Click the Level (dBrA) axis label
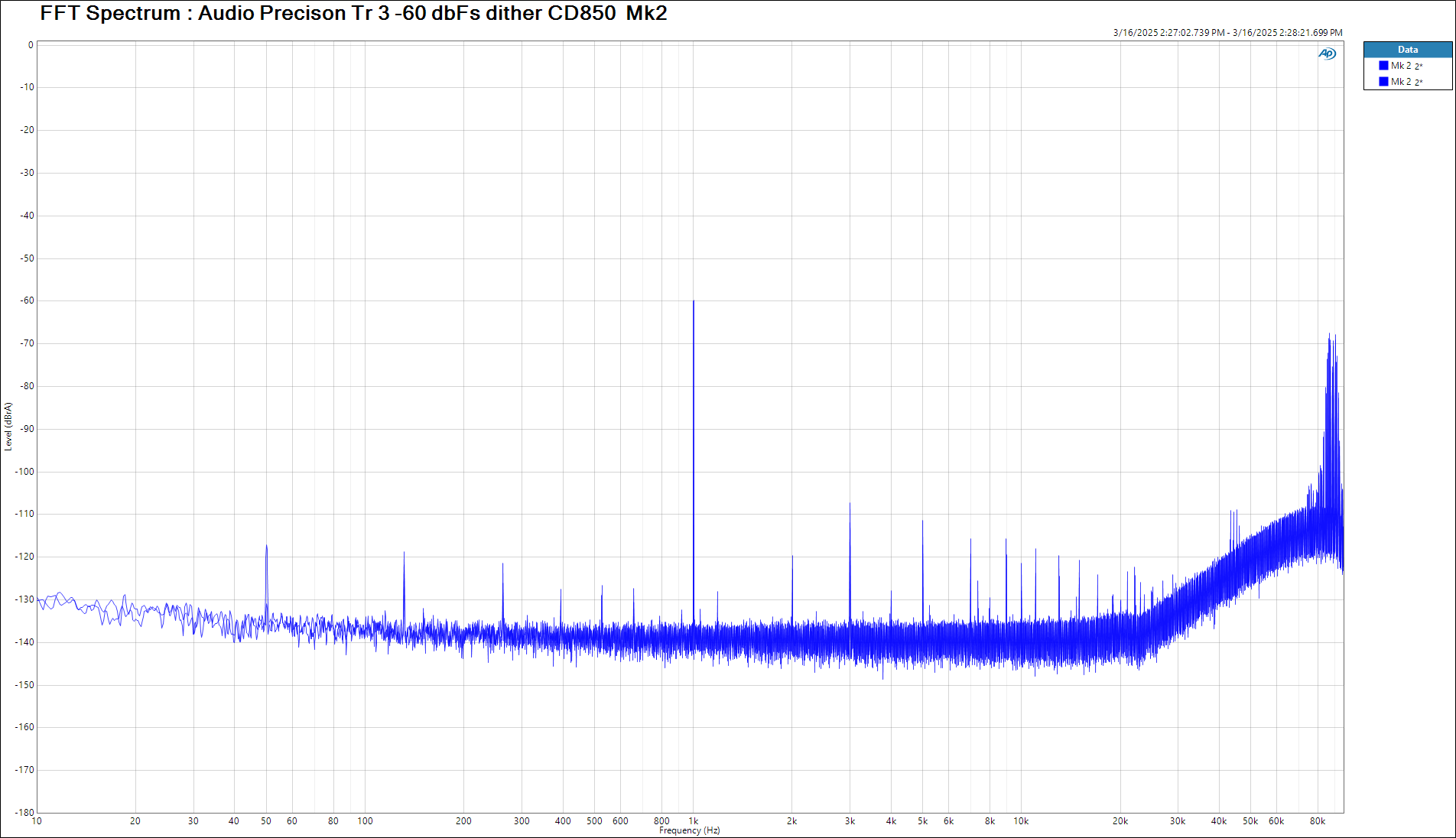Image resolution: width=1456 pixels, height=838 pixels. click(x=8, y=427)
